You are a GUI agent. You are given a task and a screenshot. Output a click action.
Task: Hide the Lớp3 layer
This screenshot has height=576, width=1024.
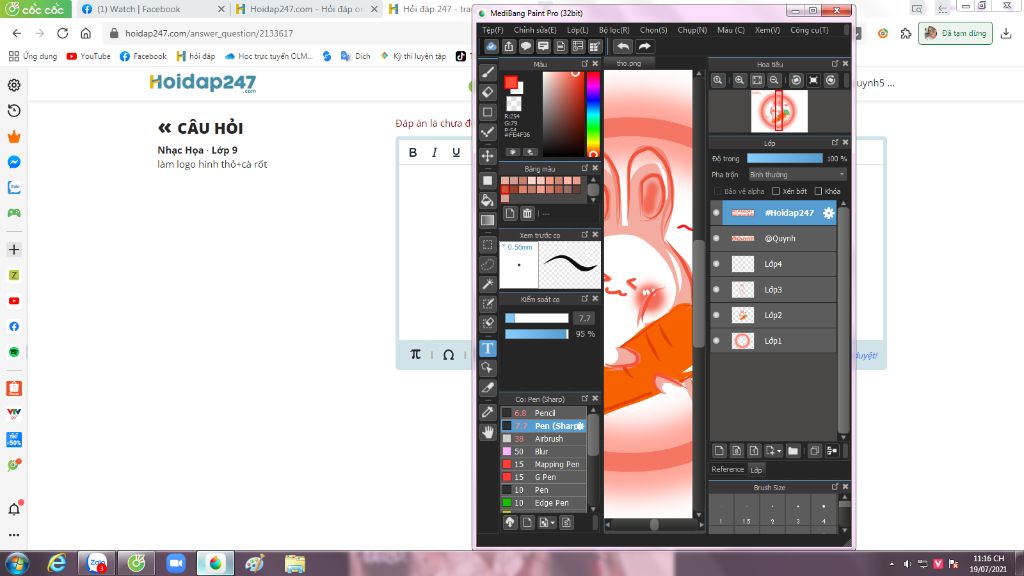716,289
